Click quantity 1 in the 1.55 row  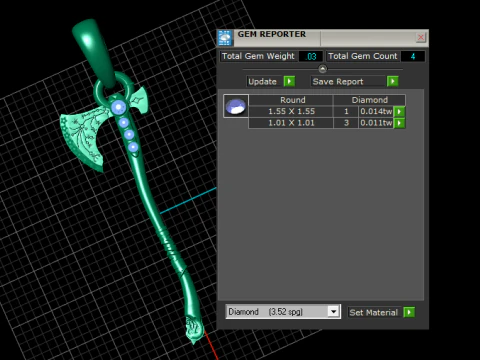tap(346, 111)
